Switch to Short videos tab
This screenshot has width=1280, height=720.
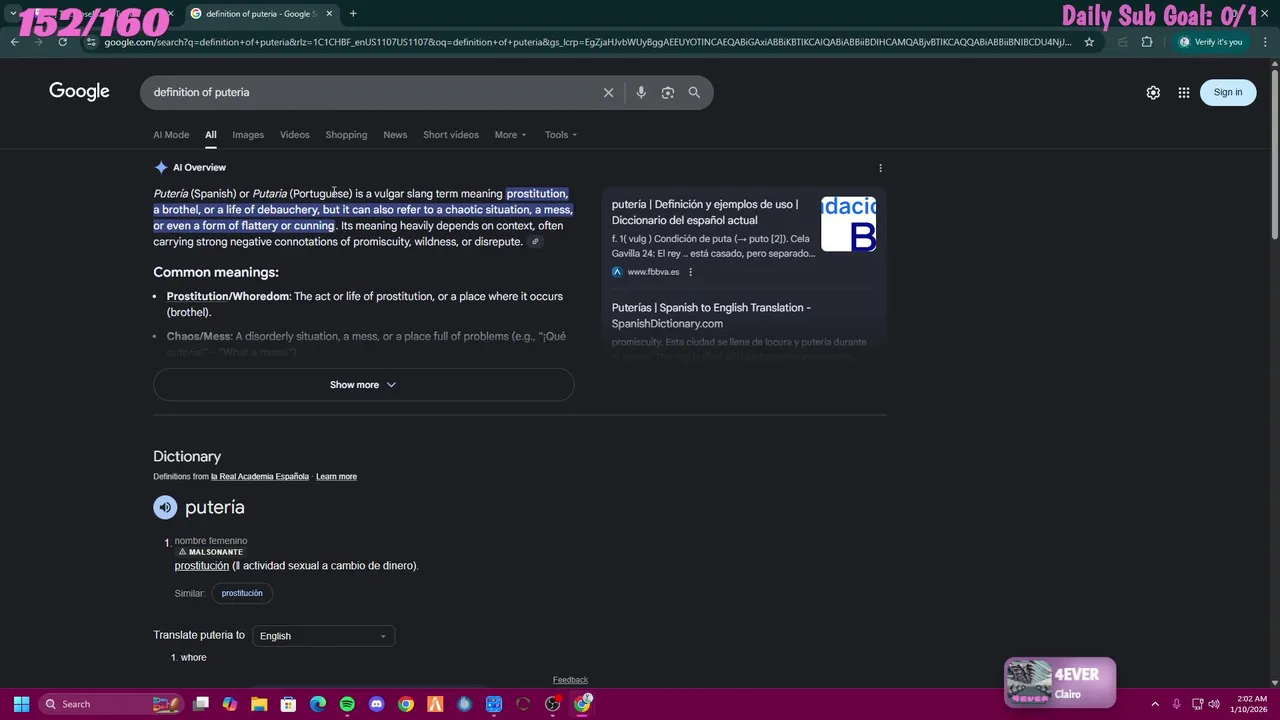[451, 135]
